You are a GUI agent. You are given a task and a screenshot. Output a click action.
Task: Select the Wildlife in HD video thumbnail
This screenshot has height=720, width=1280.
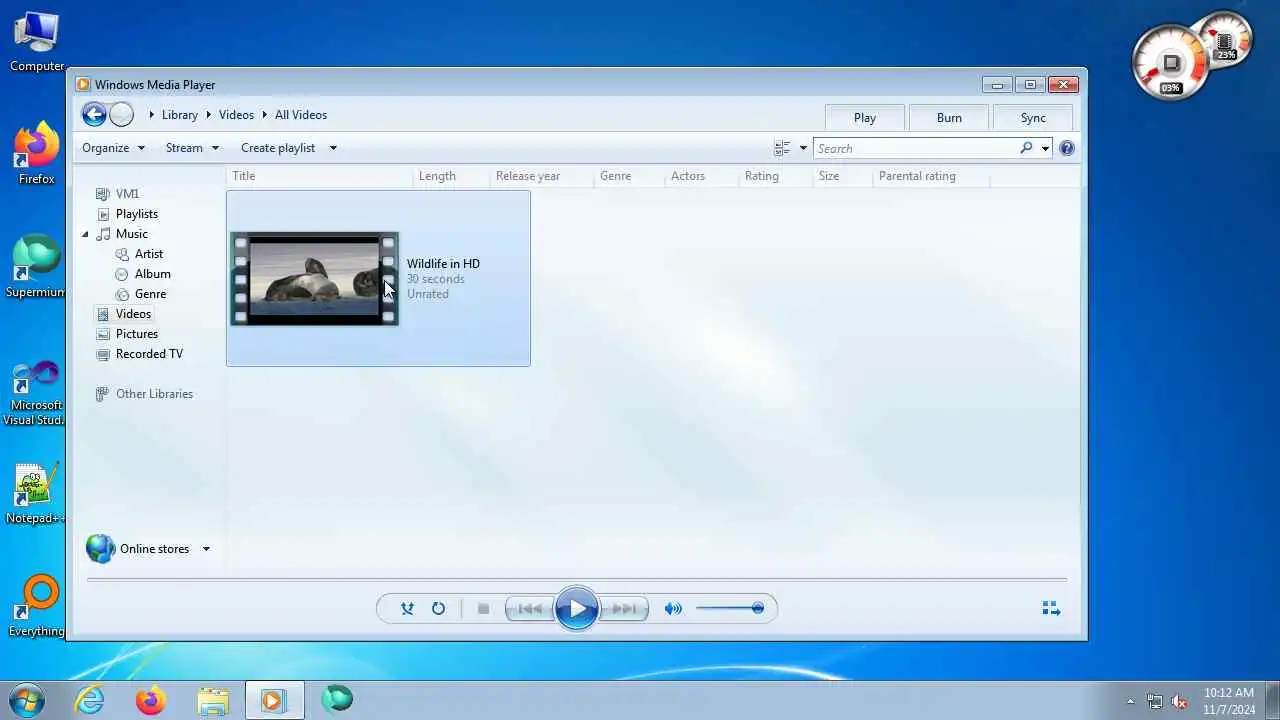tap(314, 279)
